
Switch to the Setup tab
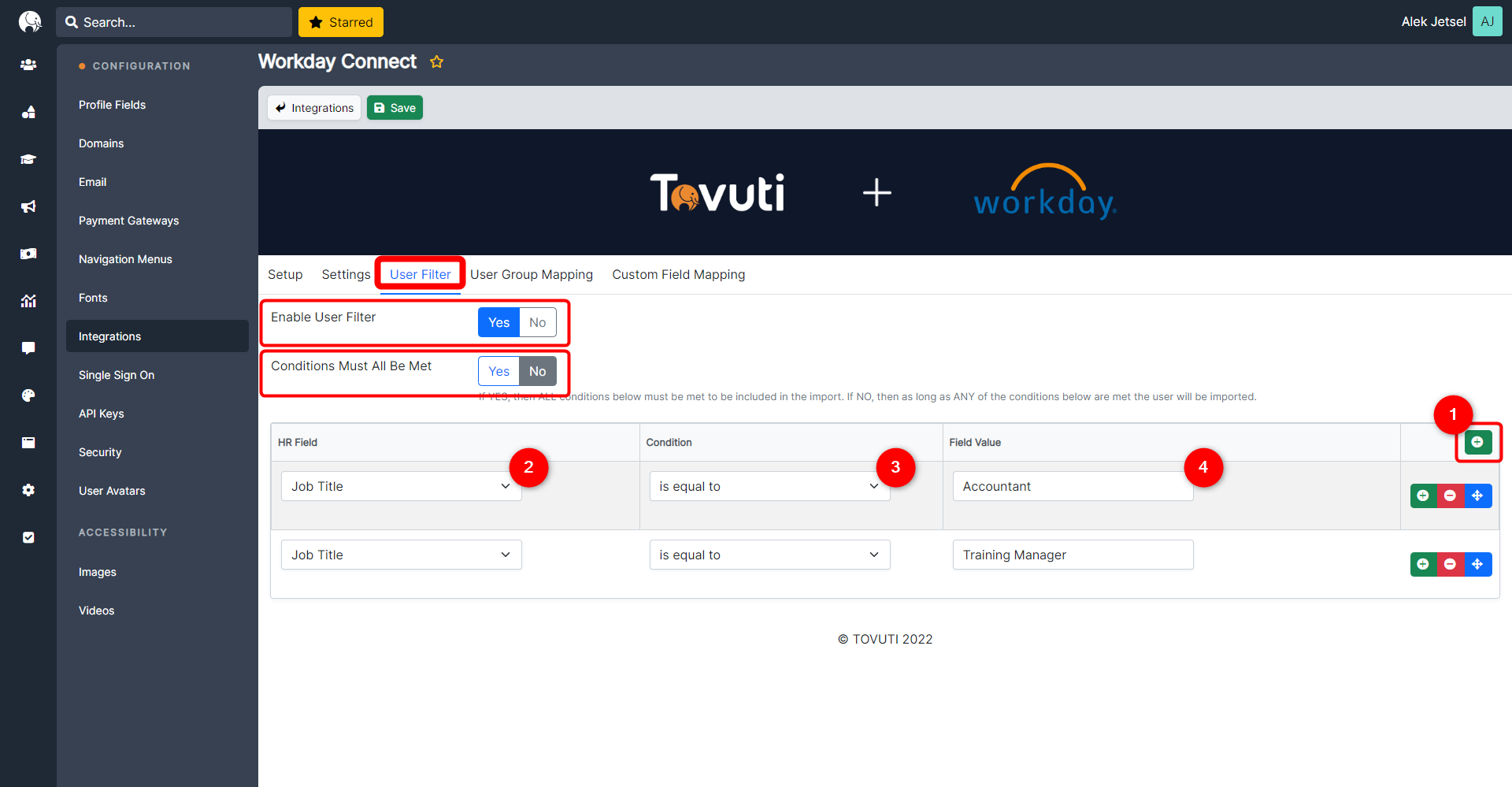click(285, 274)
